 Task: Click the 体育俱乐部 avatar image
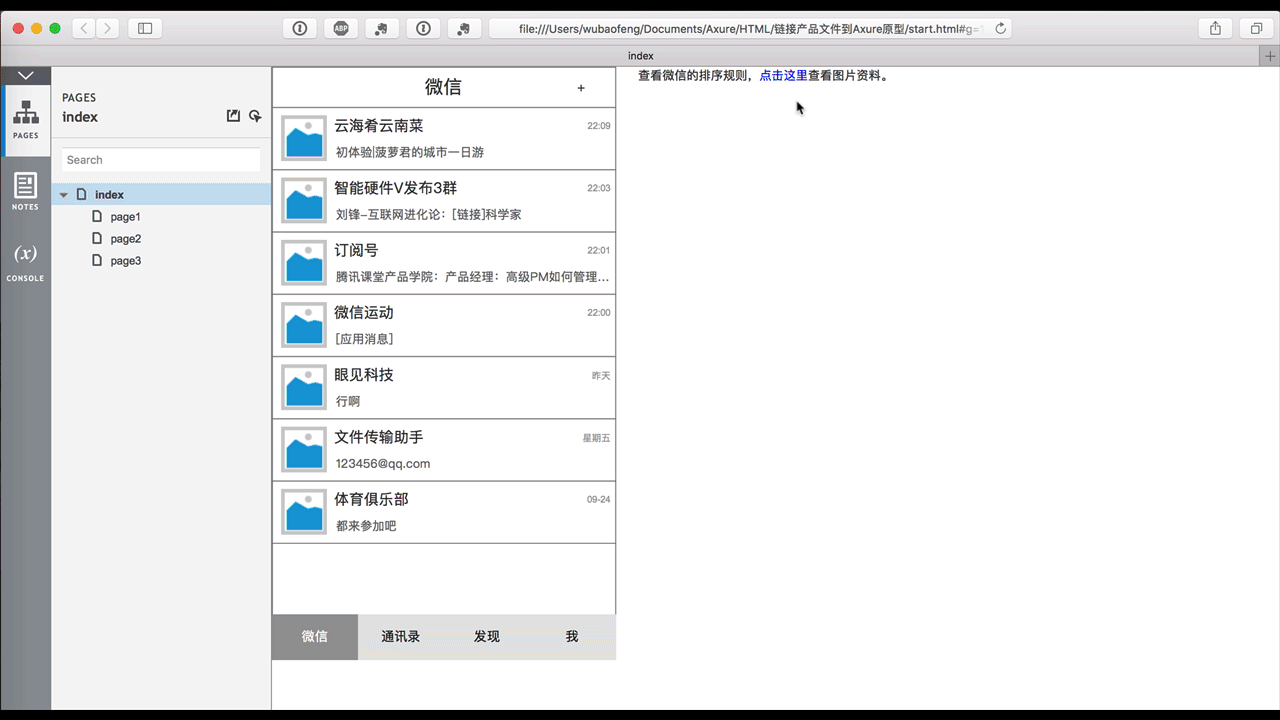[x=304, y=511]
